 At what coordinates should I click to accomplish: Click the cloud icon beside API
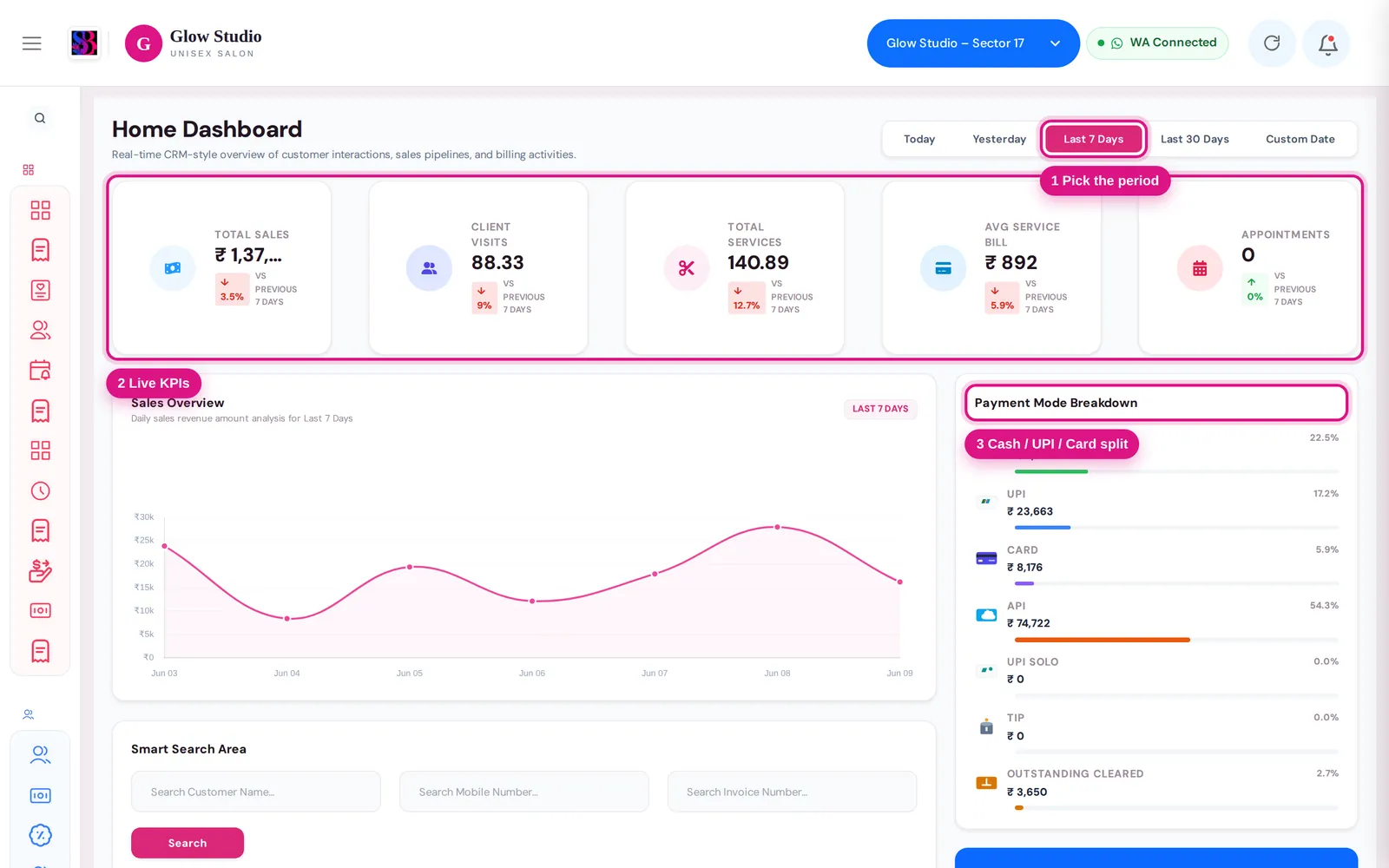(x=986, y=615)
